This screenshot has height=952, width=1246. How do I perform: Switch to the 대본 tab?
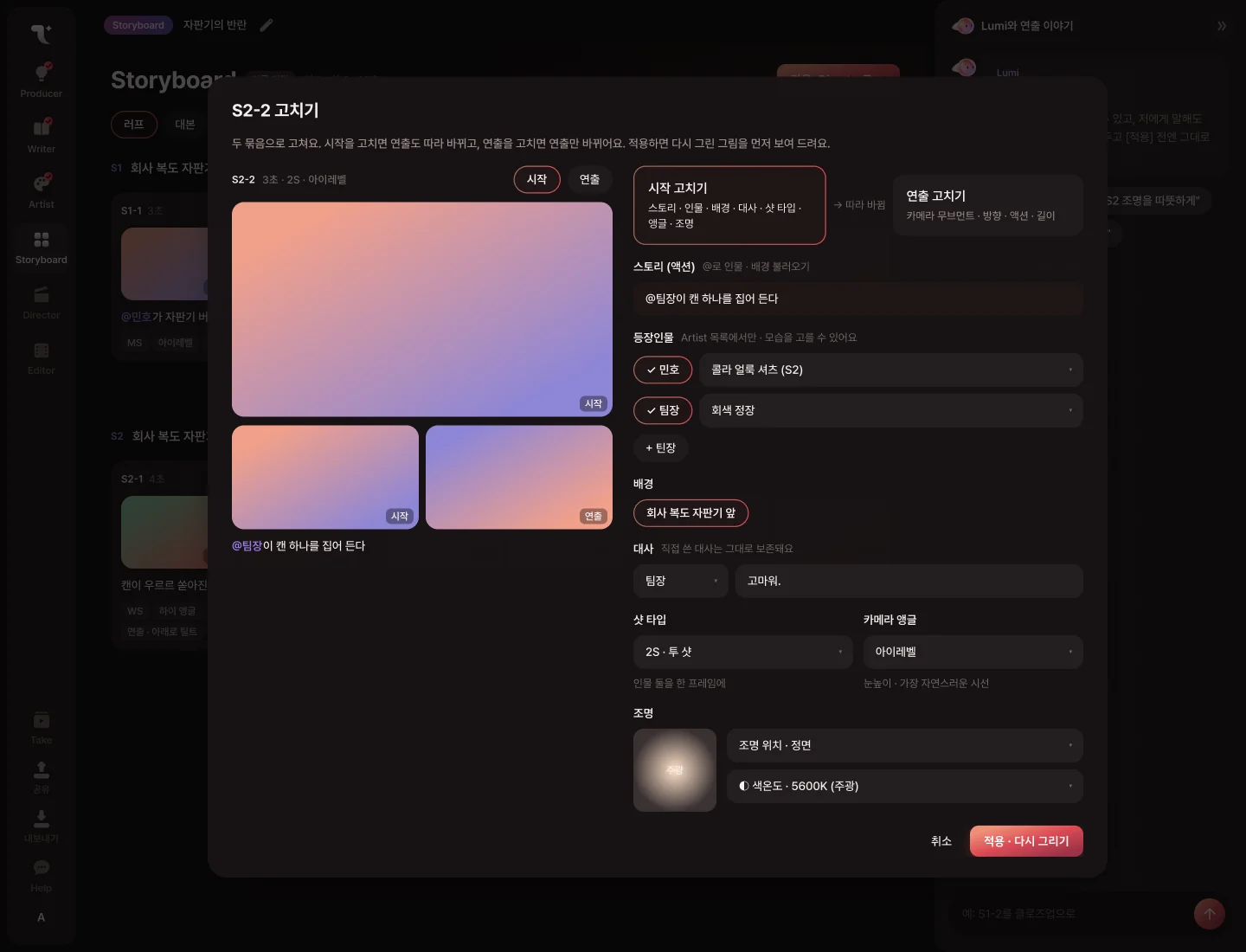[x=185, y=124]
